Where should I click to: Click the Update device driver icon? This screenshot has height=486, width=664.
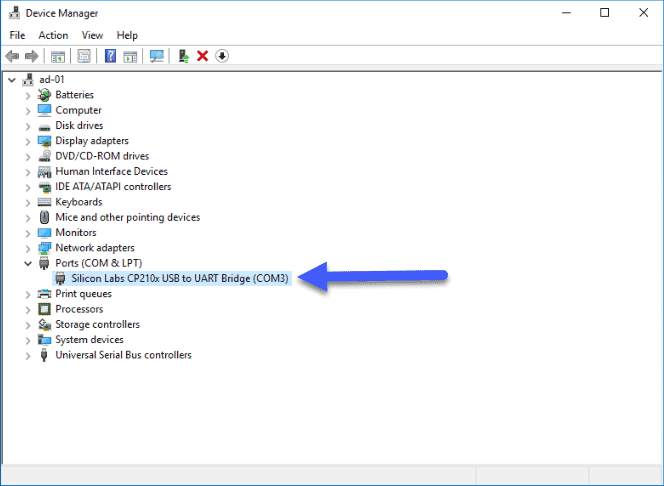183,56
